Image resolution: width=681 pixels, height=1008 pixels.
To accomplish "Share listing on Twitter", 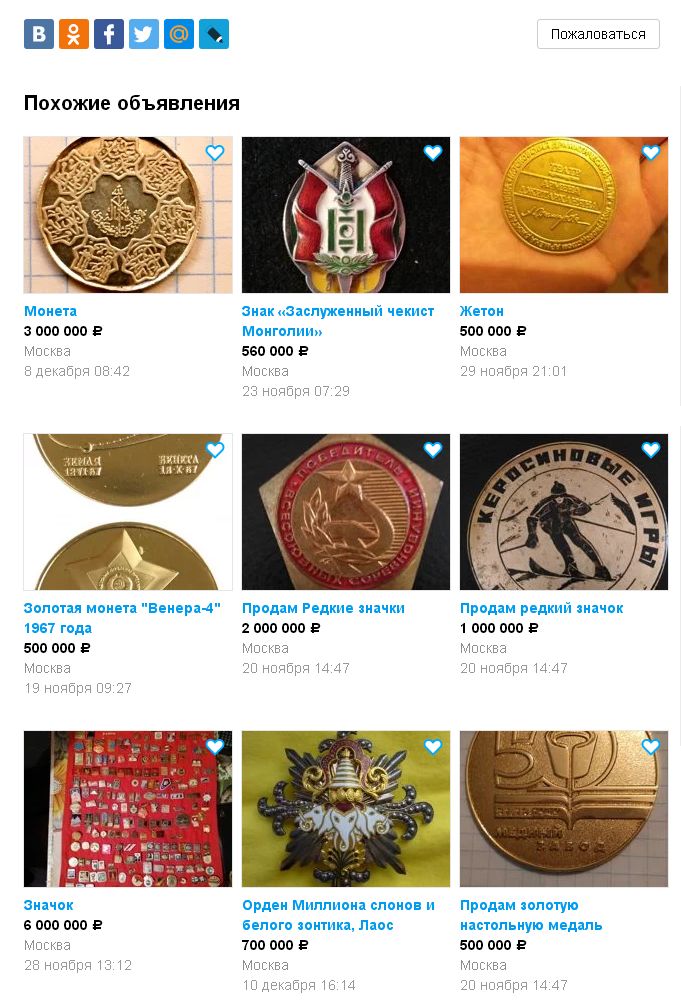I will tap(143, 34).
